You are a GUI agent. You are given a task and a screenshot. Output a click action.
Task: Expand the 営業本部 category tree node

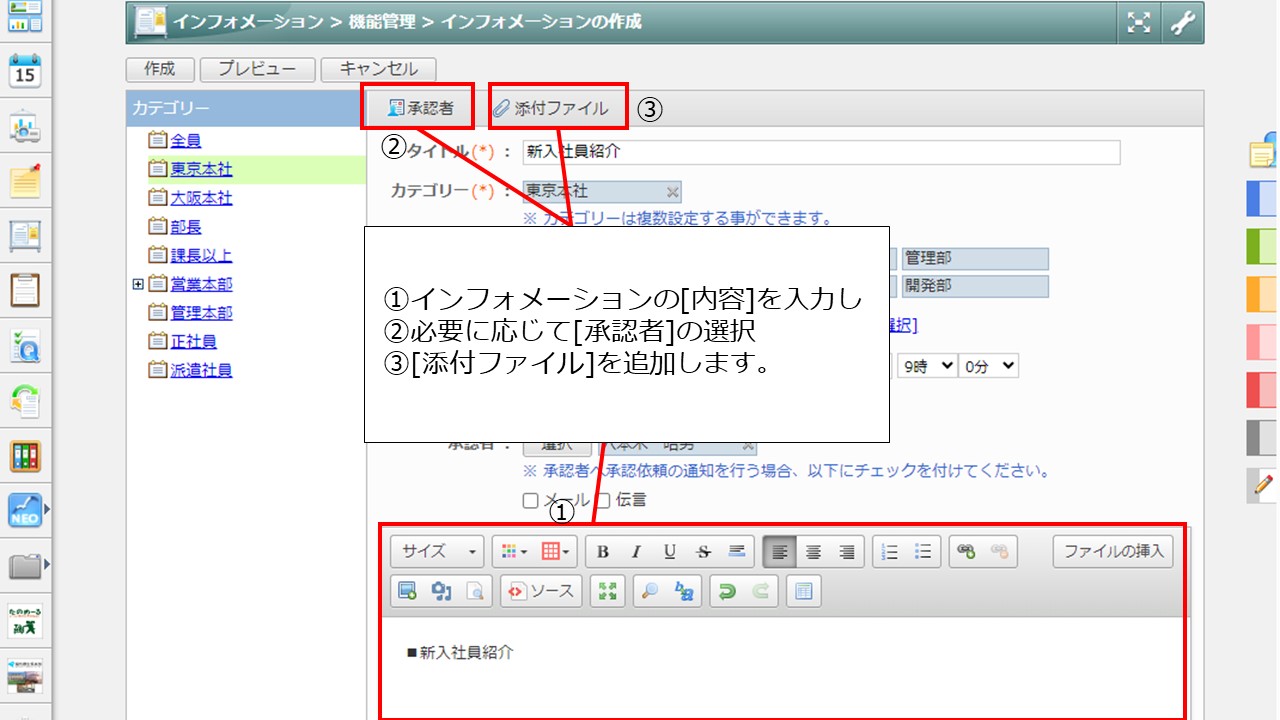(x=138, y=284)
